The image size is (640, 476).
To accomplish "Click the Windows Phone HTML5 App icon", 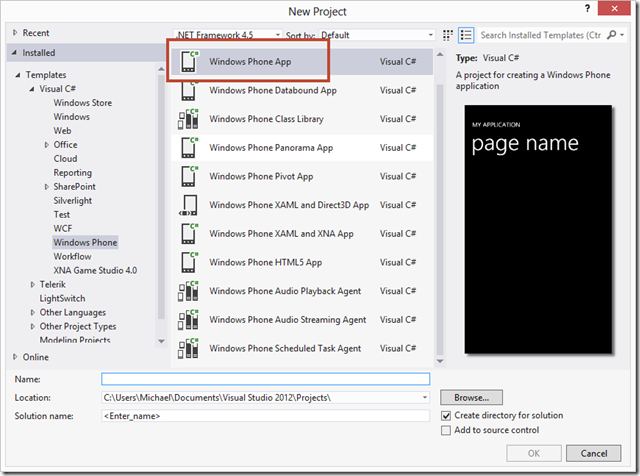I will coord(189,262).
